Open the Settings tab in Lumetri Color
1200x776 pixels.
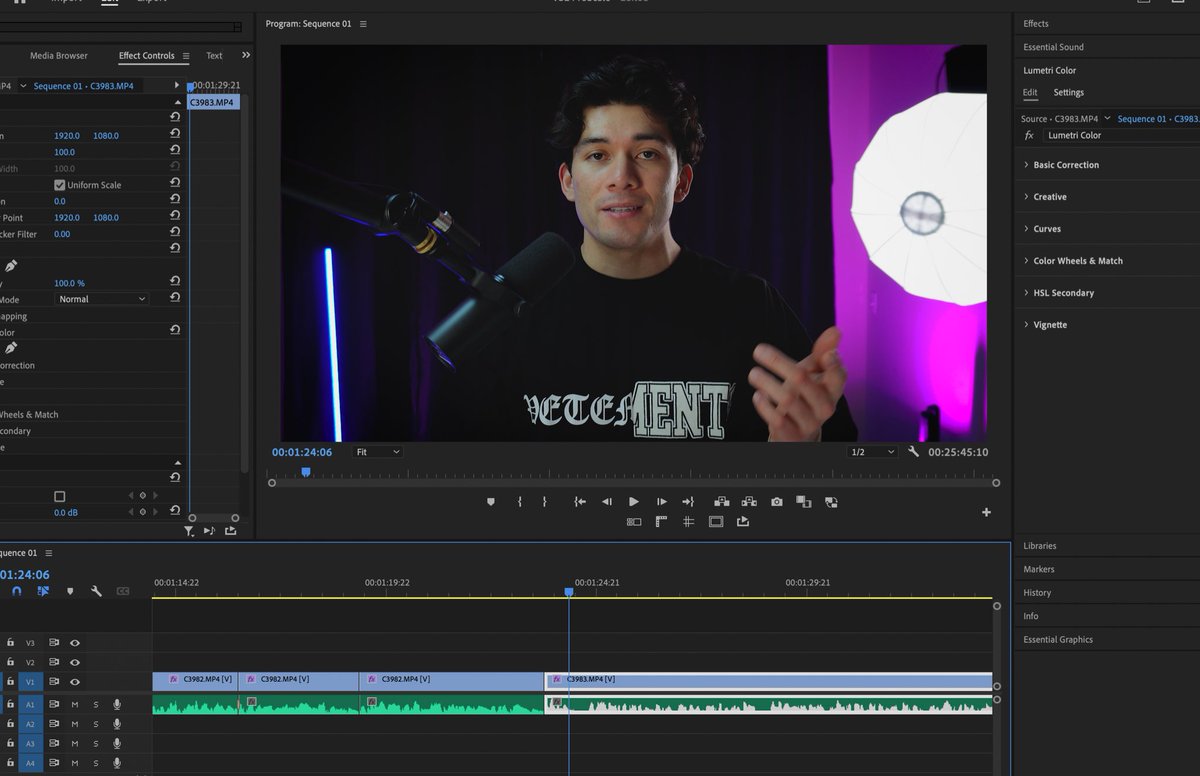pos(1069,91)
